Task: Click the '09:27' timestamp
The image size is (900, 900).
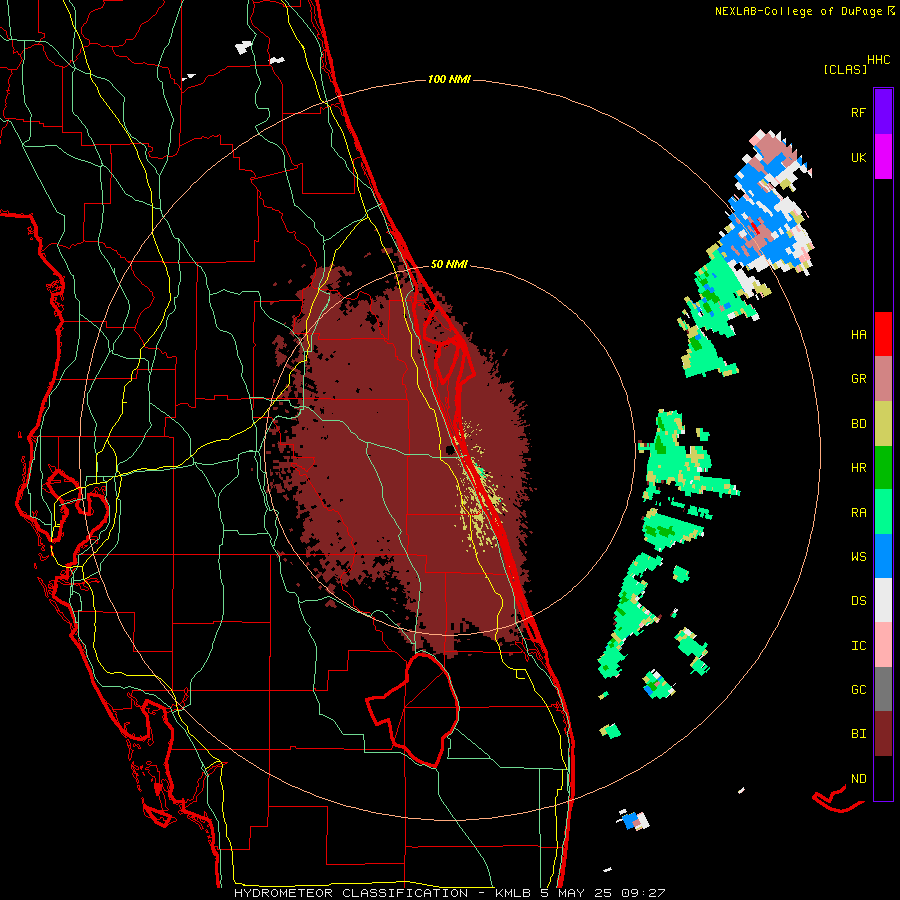Action: [x=643, y=893]
